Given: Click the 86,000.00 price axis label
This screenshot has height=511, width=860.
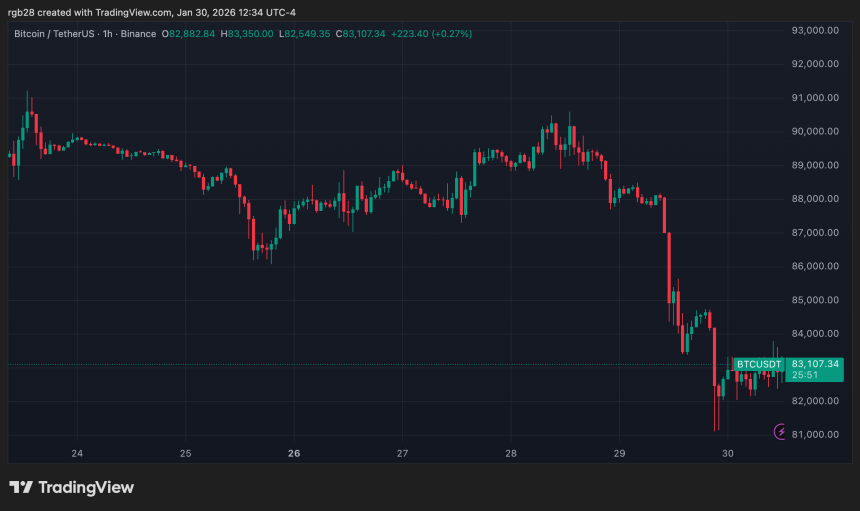Looking at the screenshot, I should coord(815,266).
